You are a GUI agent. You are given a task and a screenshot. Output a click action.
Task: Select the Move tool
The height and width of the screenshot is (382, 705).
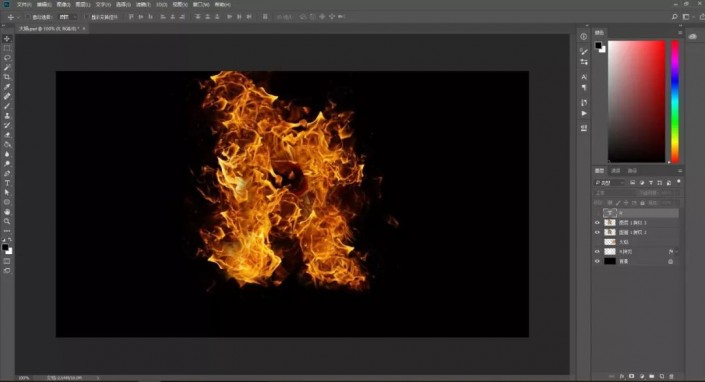pyautogui.click(x=7, y=39)
